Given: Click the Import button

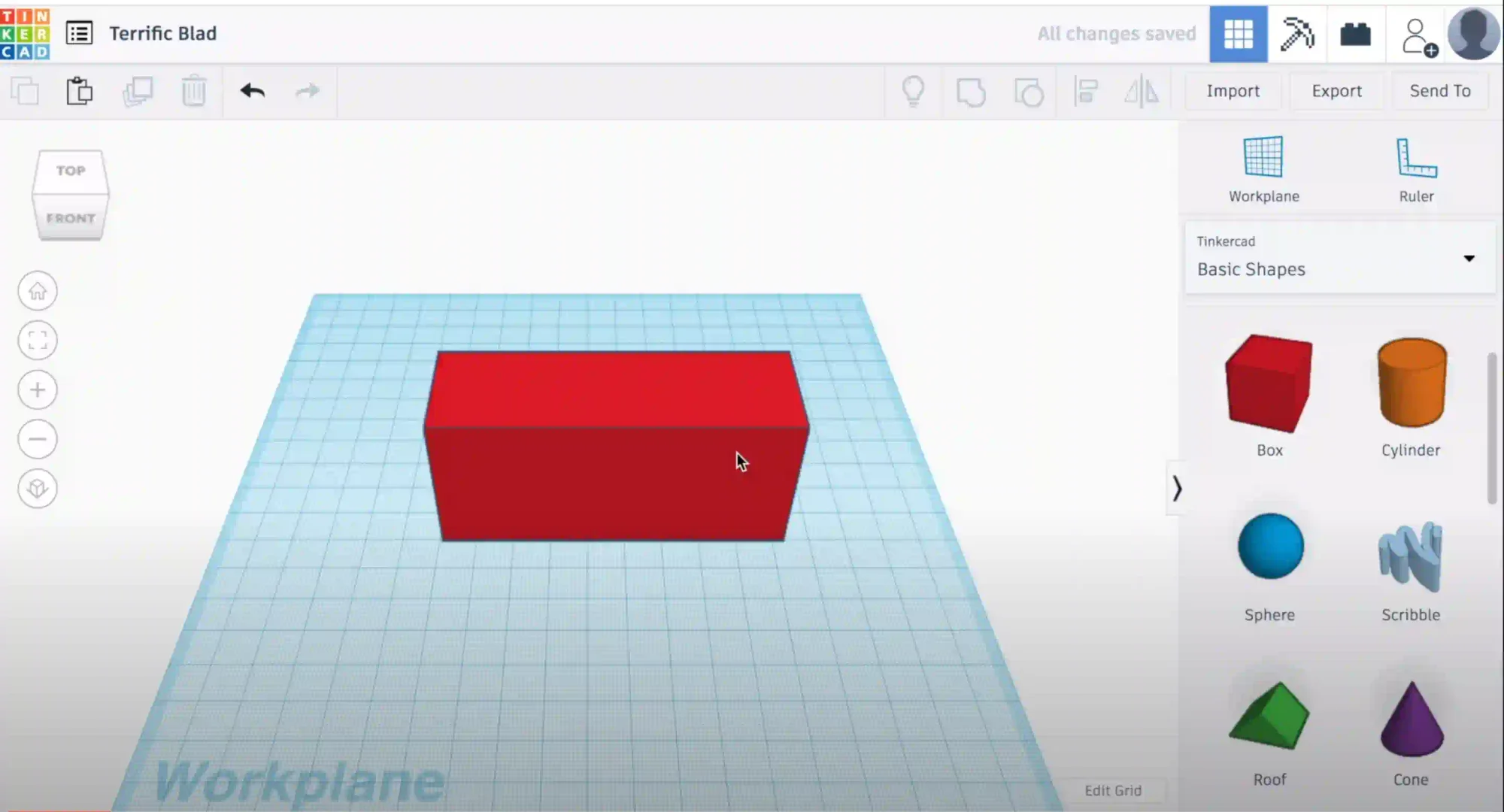Looking at the screenshot, I should click(x=1233, y=91).
